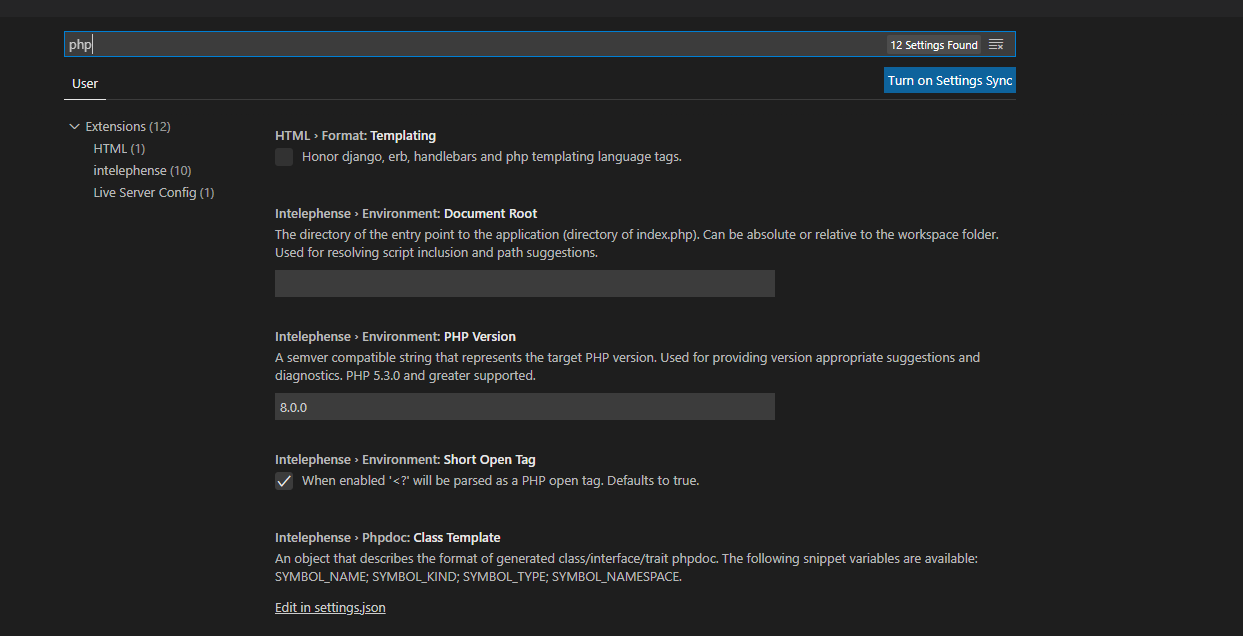This screenshot has width=1243, height=636.
Task: Click the Clear Settings Search Results icon
Action: (996, 44)
